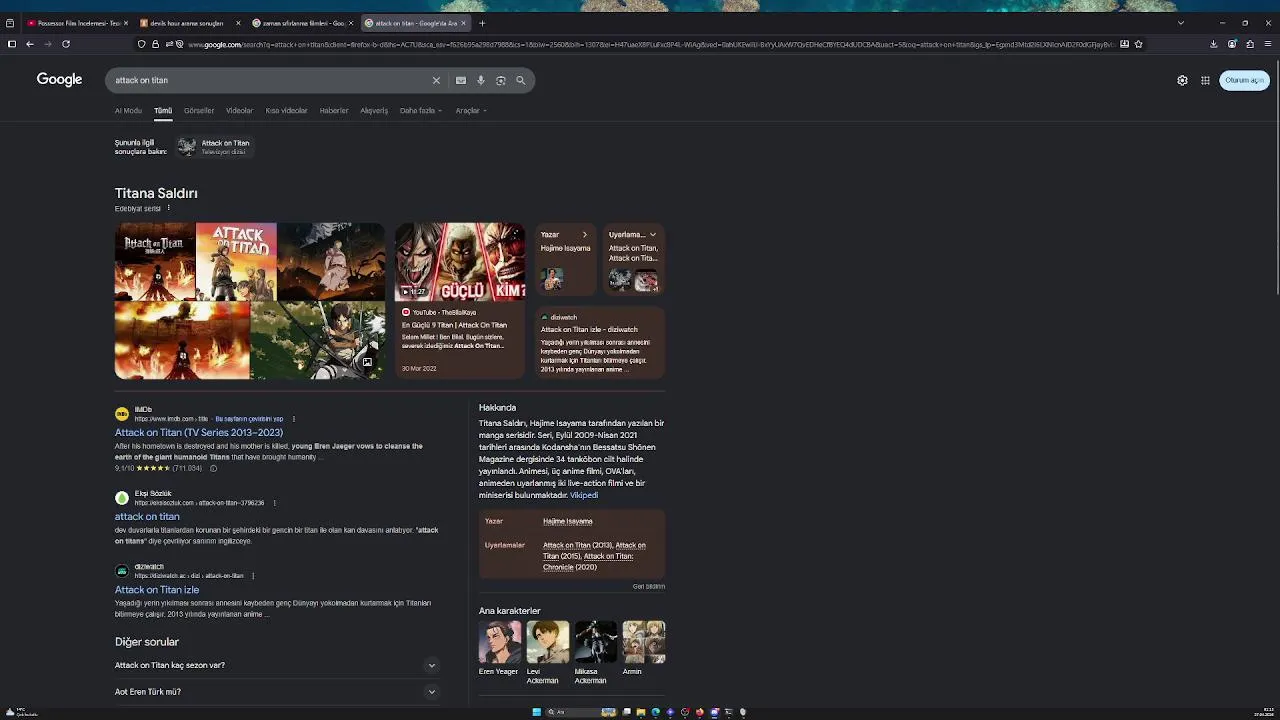The width and height of the screenshot is (1280, 720).
Task: Open Attack on Titan (TV Series 2013–2023) link
Action: coord(199,433)
